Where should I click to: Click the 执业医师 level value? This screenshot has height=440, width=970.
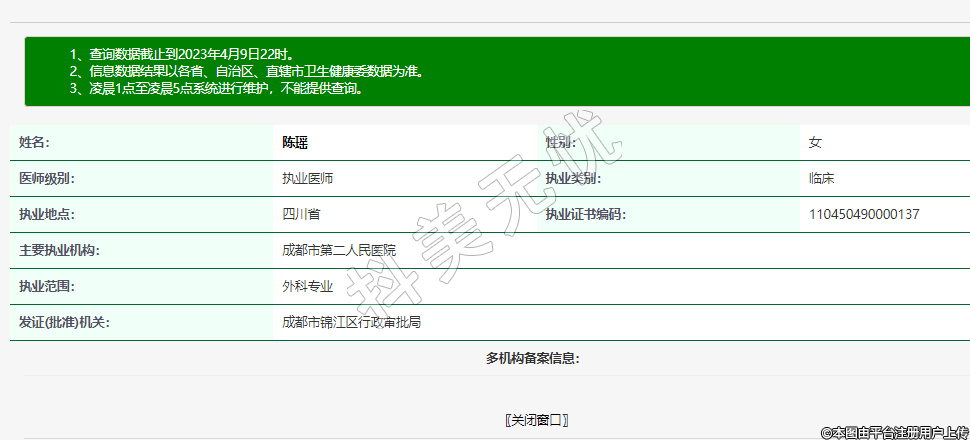click(308, 179)
